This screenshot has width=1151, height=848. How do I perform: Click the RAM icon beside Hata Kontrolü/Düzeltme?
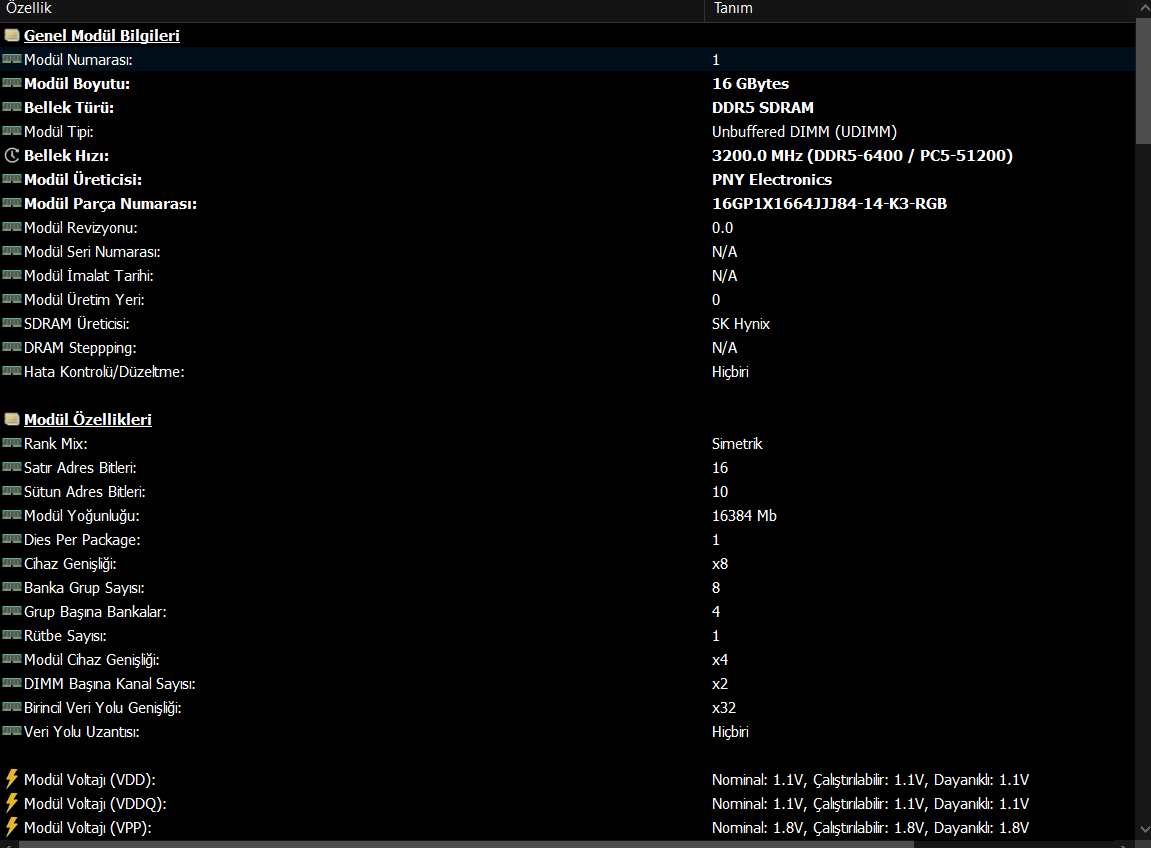click(12, 371)
